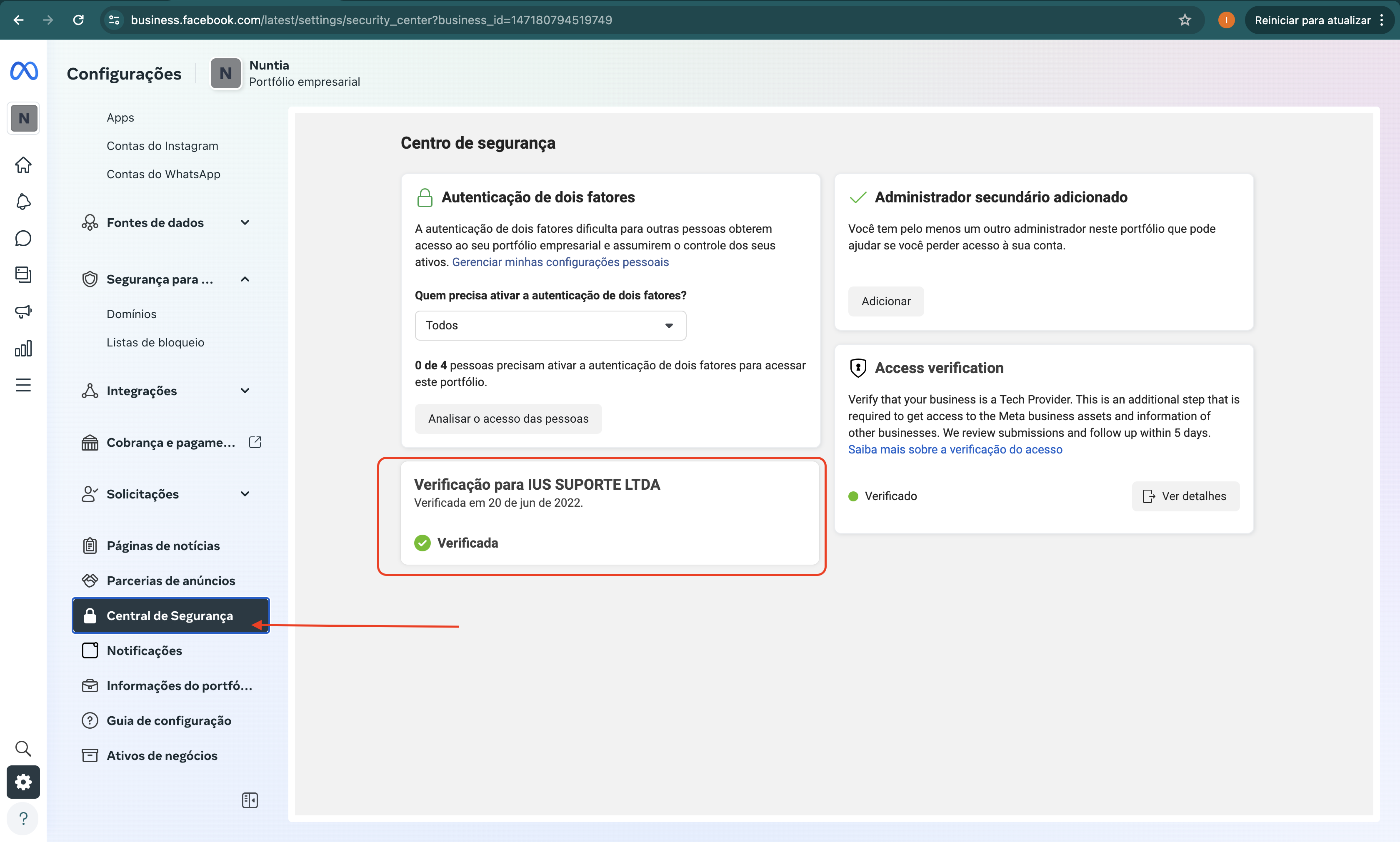Open the browser profile avatar
Image resolution: width=1400 pixels, height=842 pixels.
click(x=1226, y=20)
